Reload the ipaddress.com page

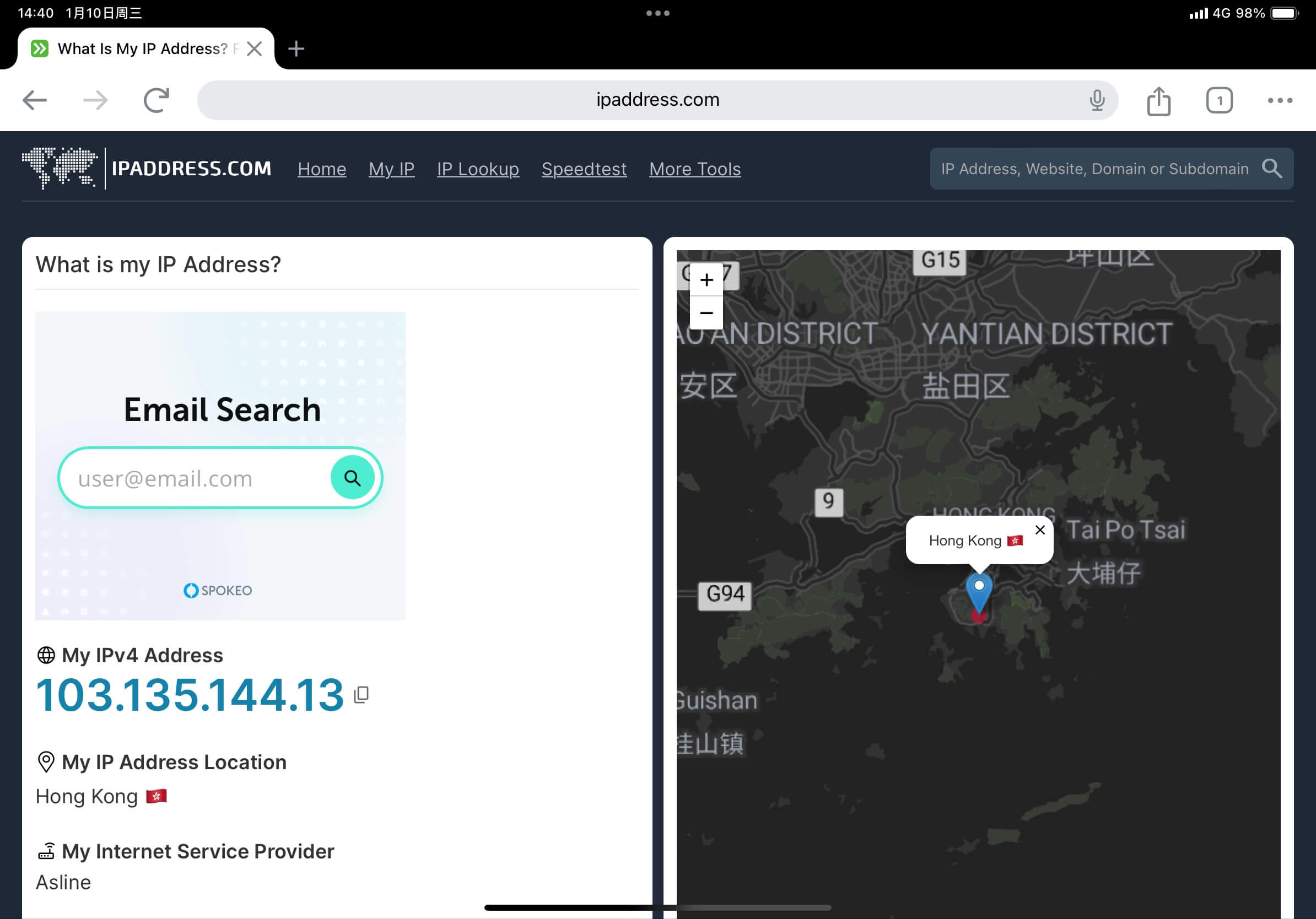pyautogui.click(x=156, y=100)
